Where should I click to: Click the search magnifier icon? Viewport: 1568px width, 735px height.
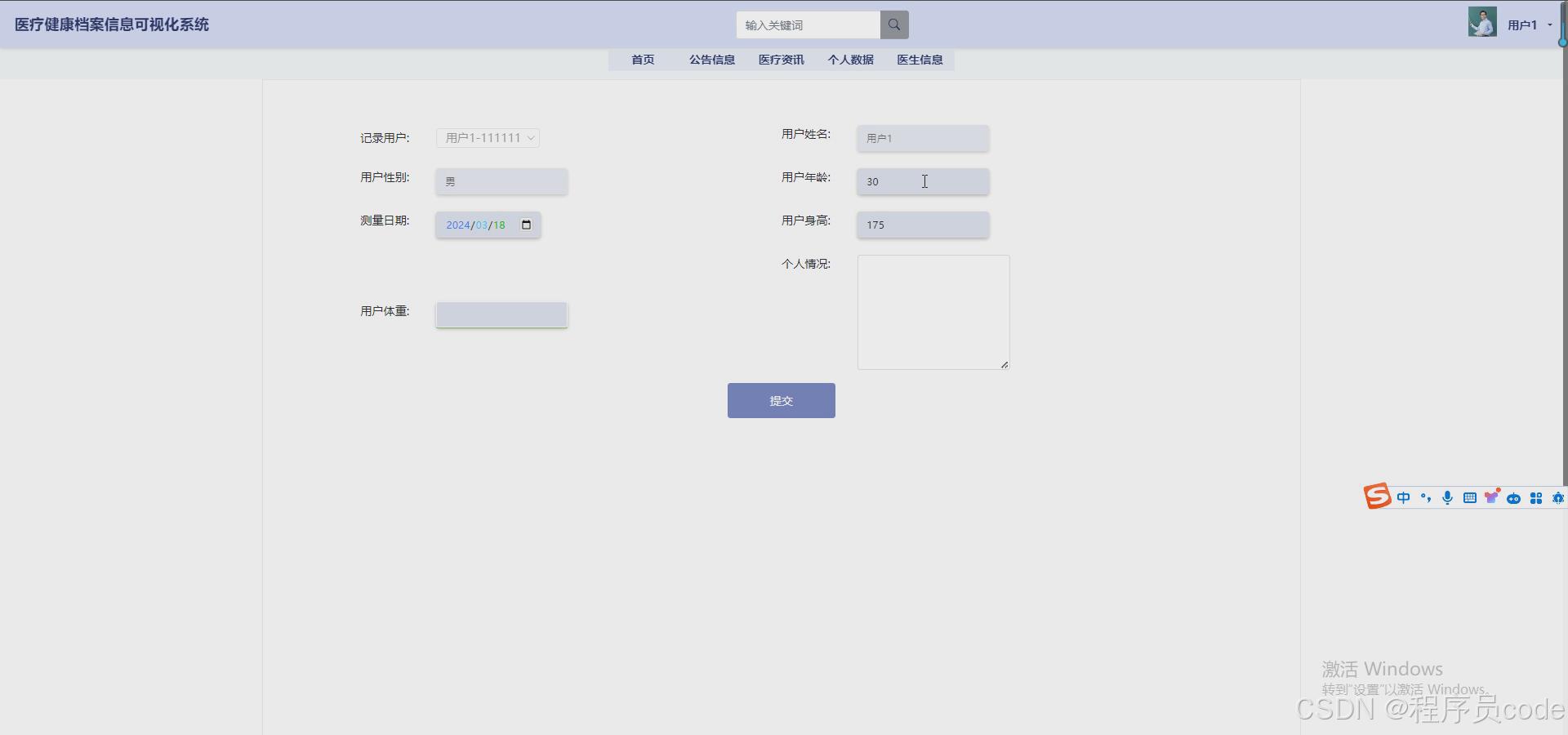click(x=893, y=24)
